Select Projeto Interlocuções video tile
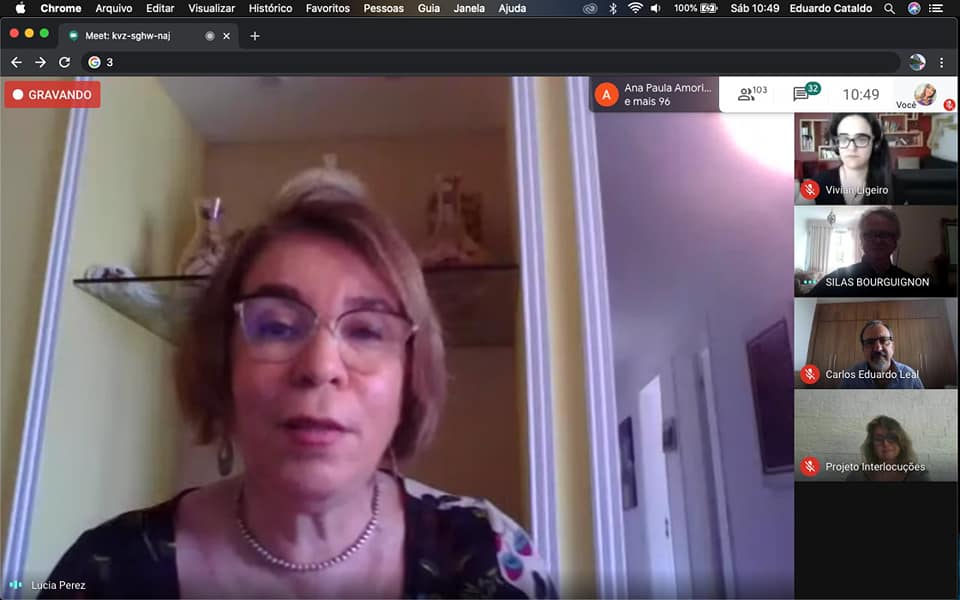The width and height of the screenshot is (960, 600). click(x=876, y=435)
